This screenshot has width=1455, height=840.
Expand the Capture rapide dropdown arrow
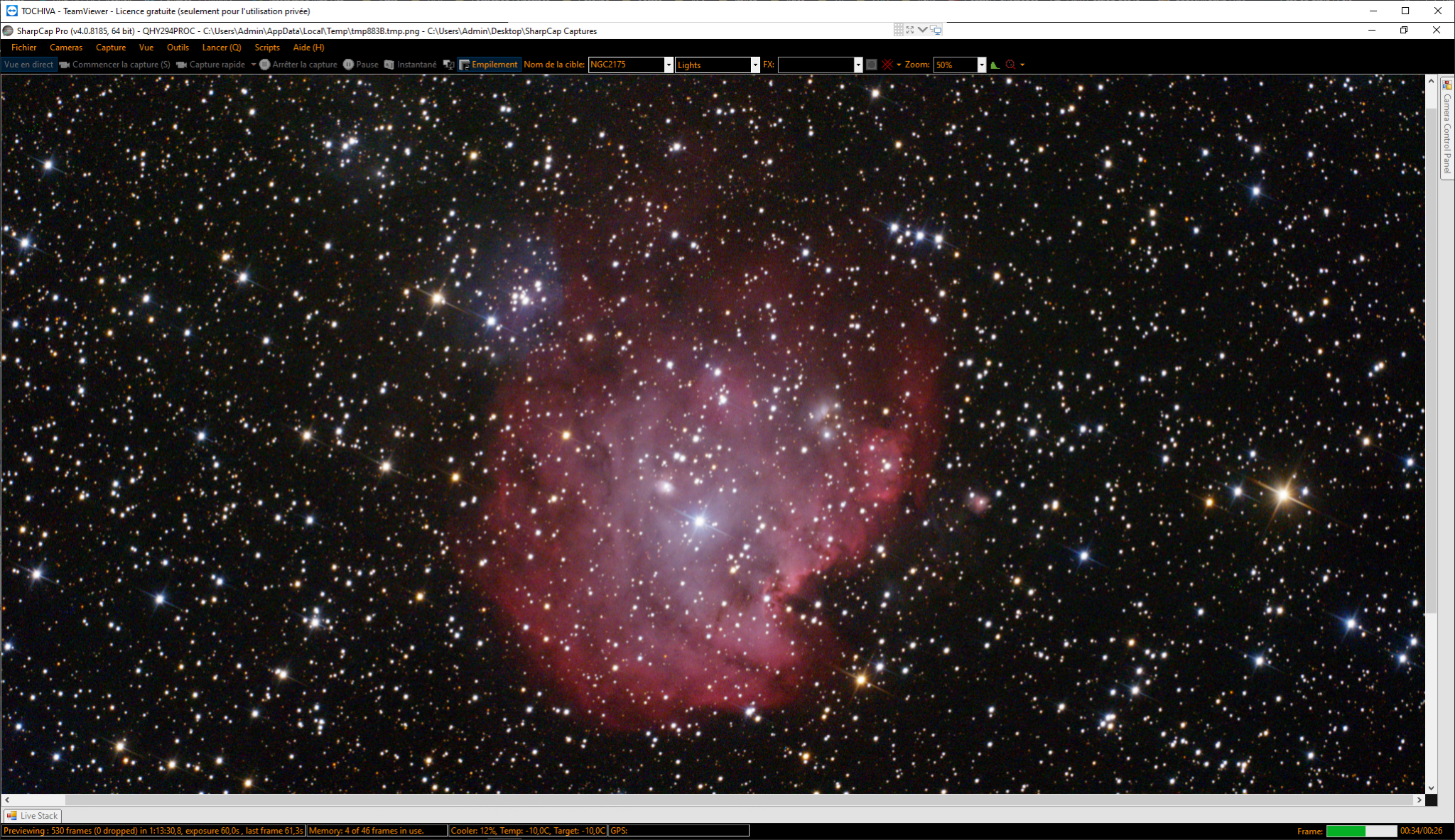coord(253,65)
